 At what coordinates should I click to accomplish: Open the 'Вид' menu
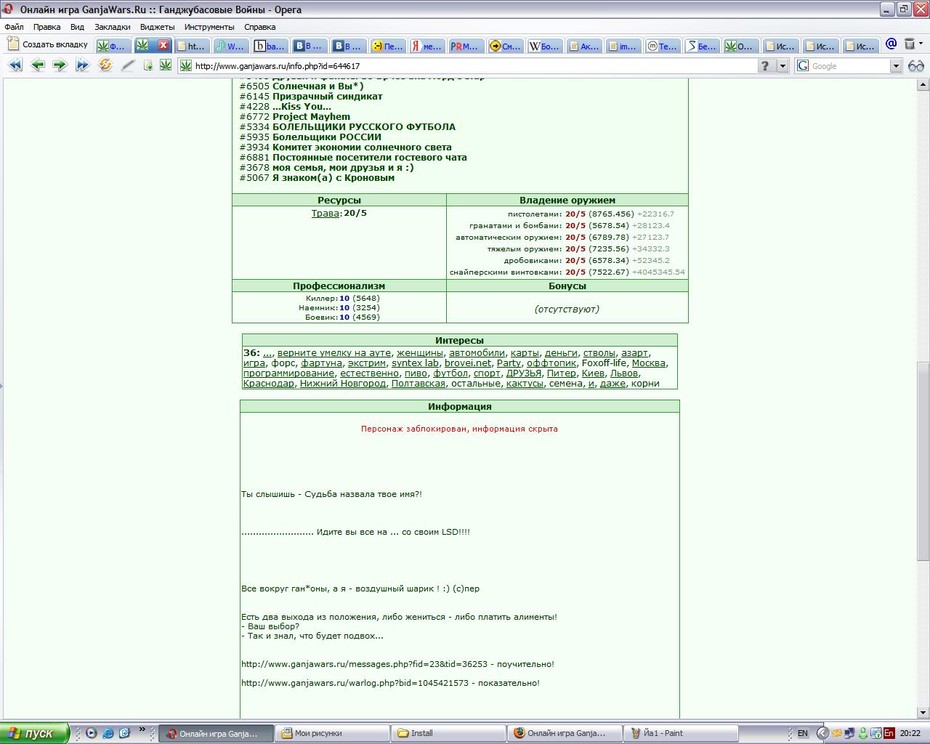77,27
